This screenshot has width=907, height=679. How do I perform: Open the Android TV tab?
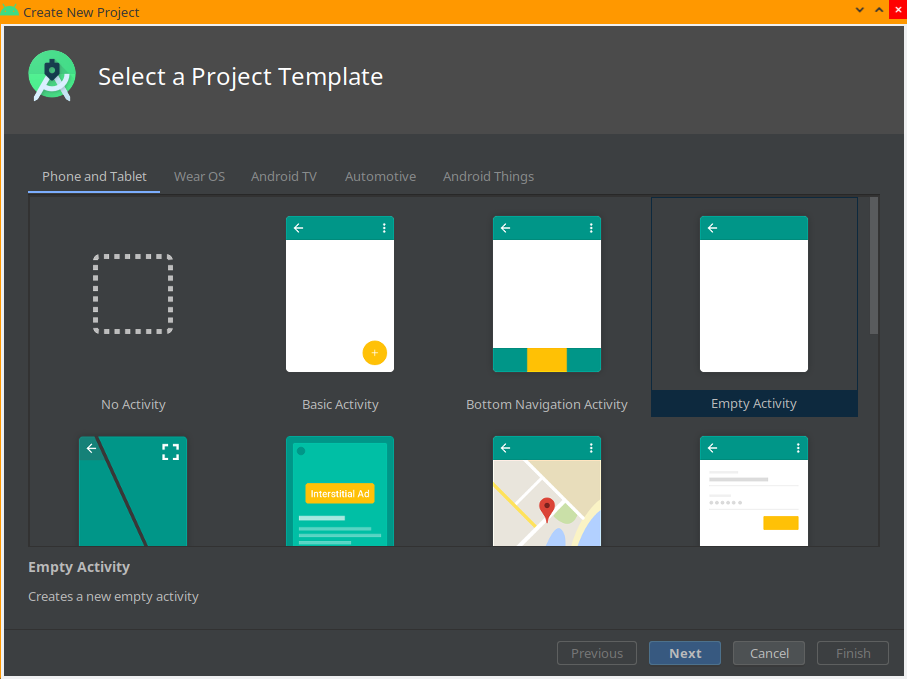[x=284, y=176]
